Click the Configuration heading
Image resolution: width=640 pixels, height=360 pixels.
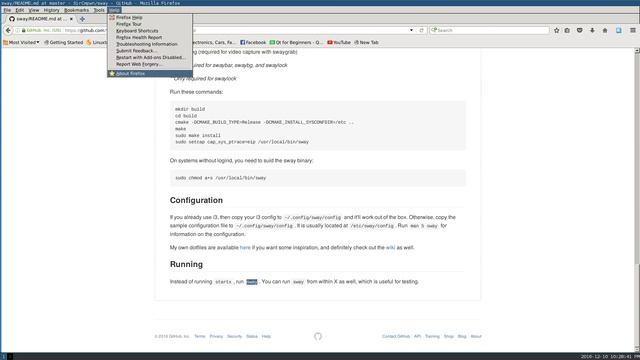tap(196, 200)
